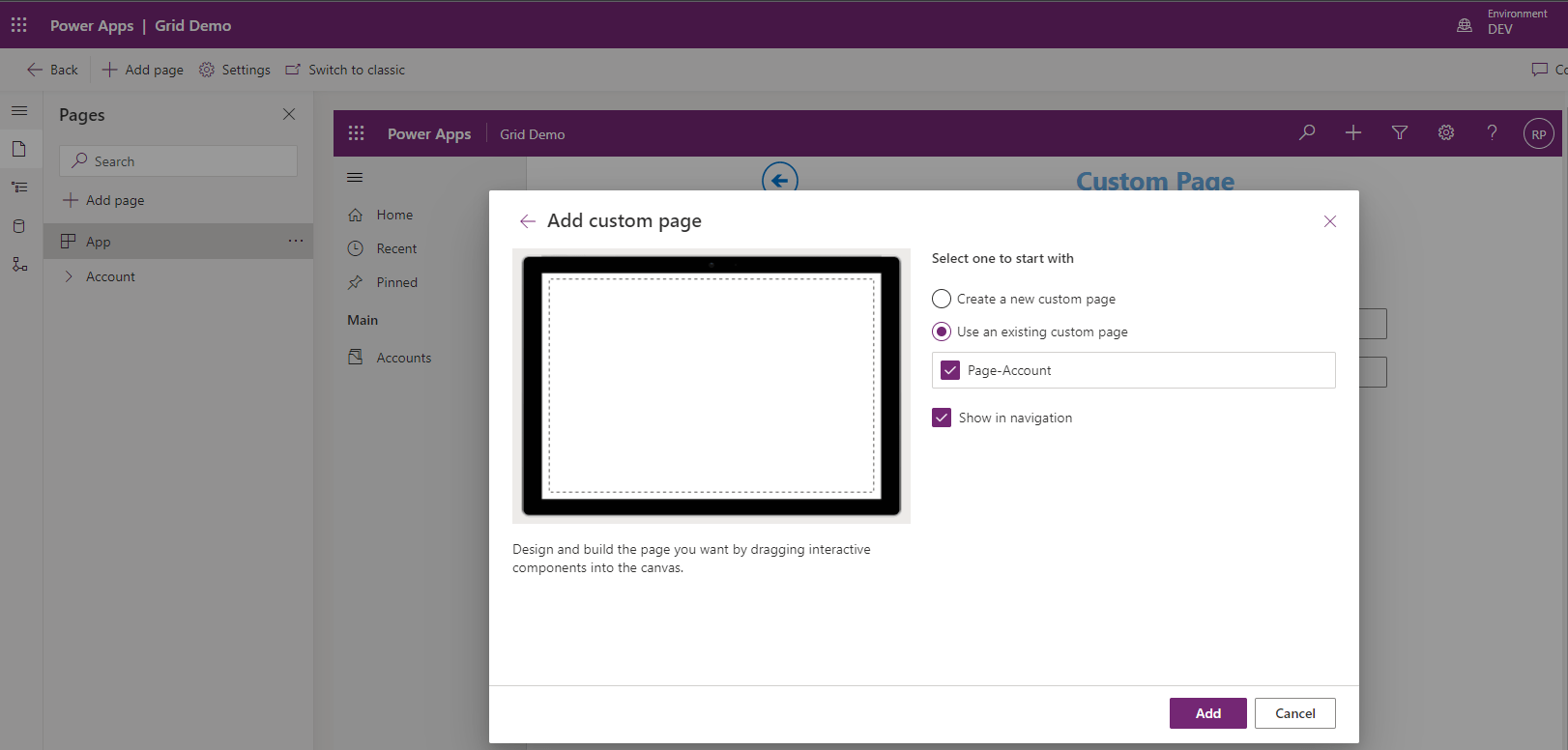Select Account in the Pages tree
Viewport: 1568px width, 750px height.
point(110,276)
